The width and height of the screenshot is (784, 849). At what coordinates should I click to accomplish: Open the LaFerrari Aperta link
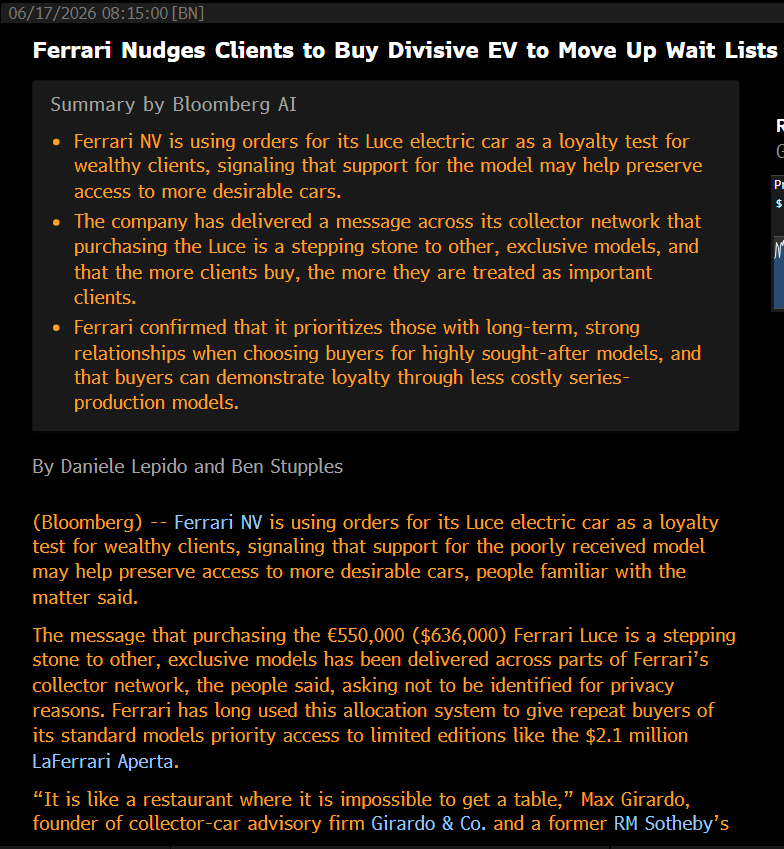point(102,761)
